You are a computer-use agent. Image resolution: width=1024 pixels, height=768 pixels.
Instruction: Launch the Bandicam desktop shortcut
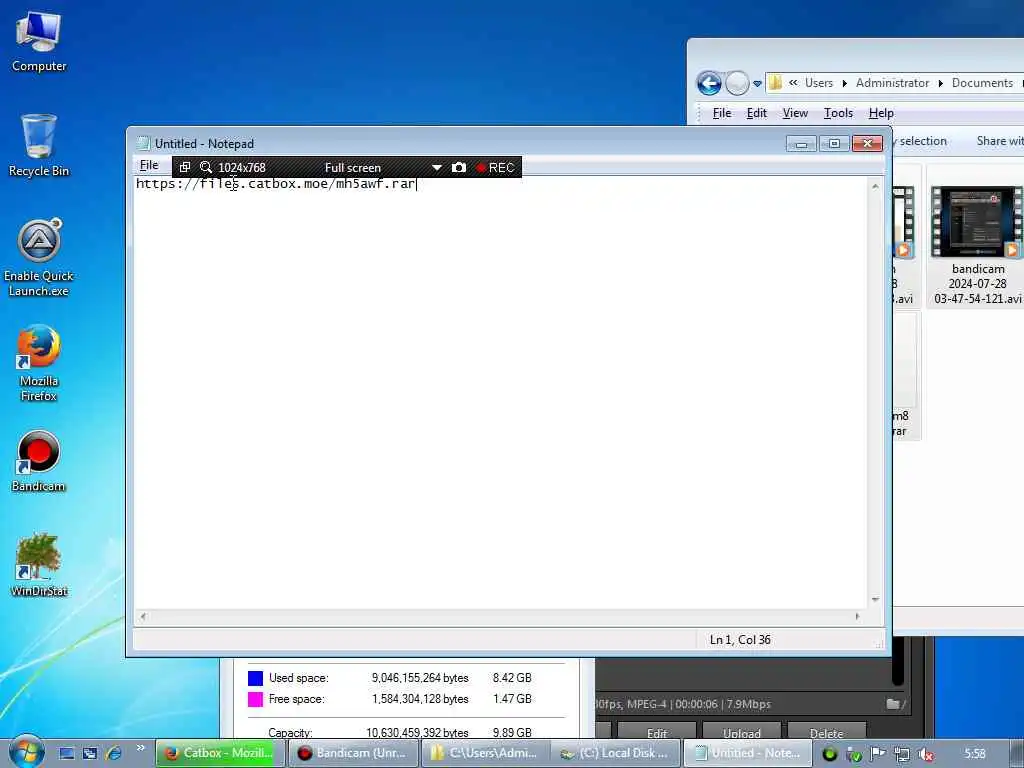coord(39,461)
